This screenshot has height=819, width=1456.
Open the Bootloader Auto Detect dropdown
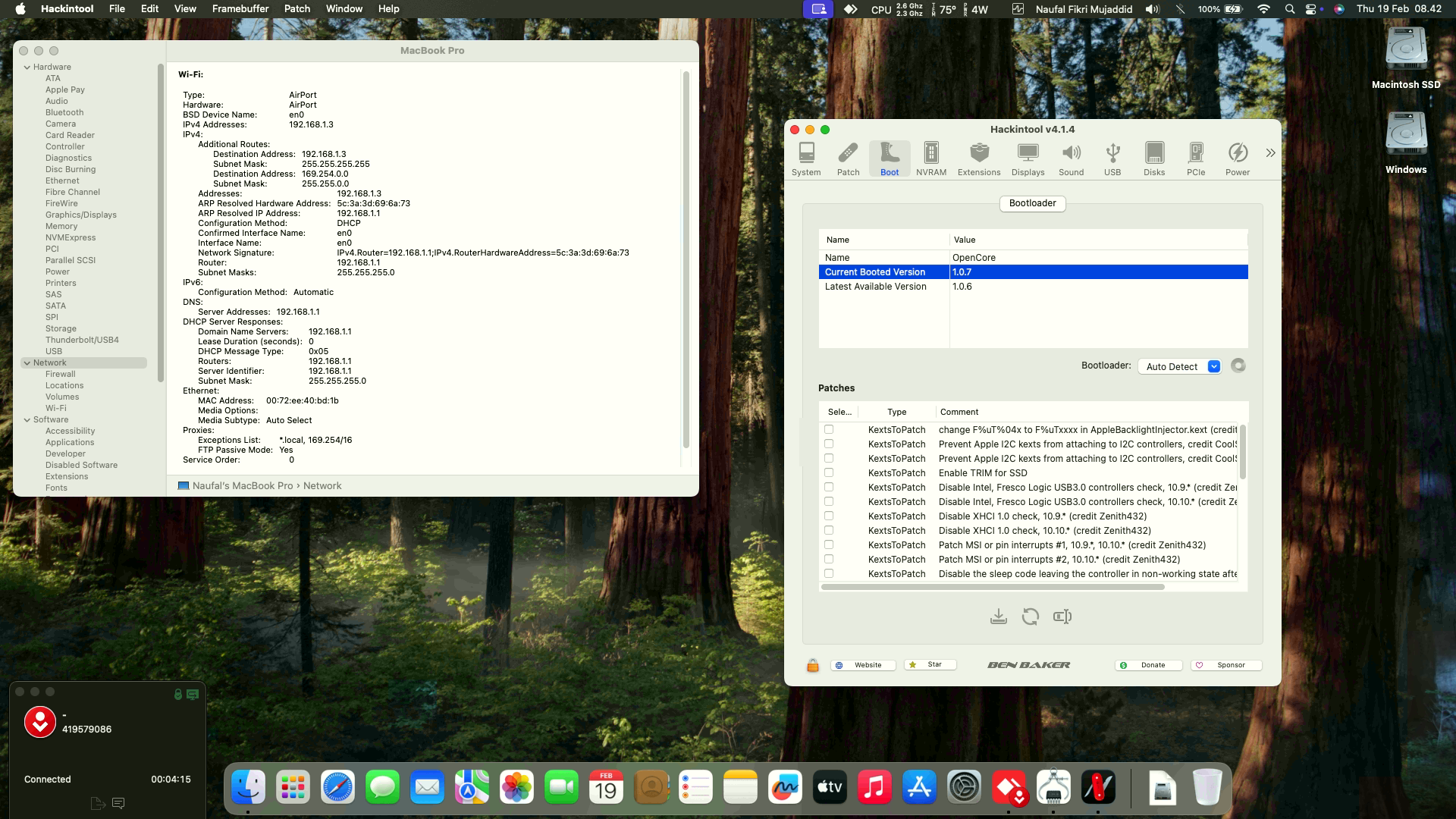point(1179,366)
